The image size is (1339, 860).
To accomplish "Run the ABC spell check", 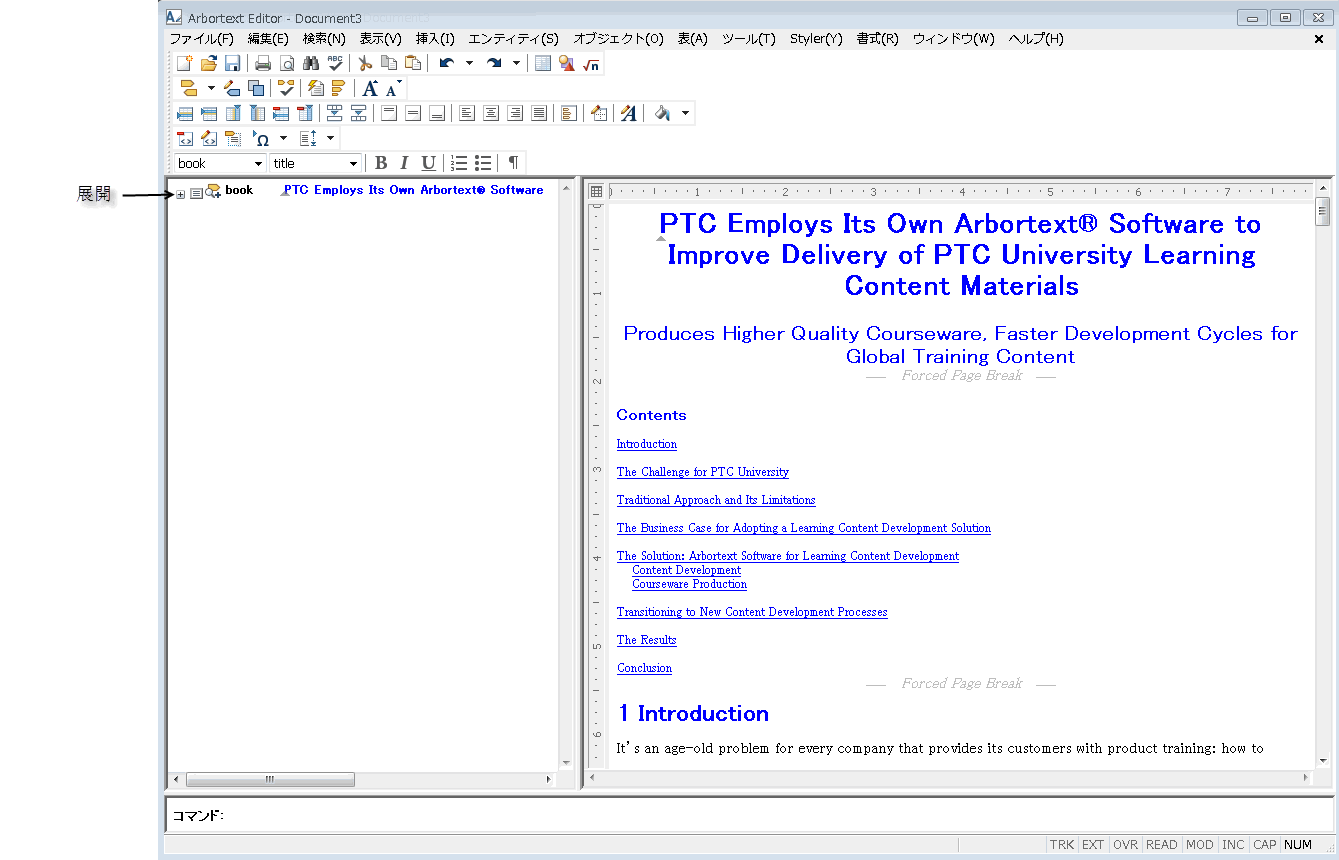I will (335, 64).
